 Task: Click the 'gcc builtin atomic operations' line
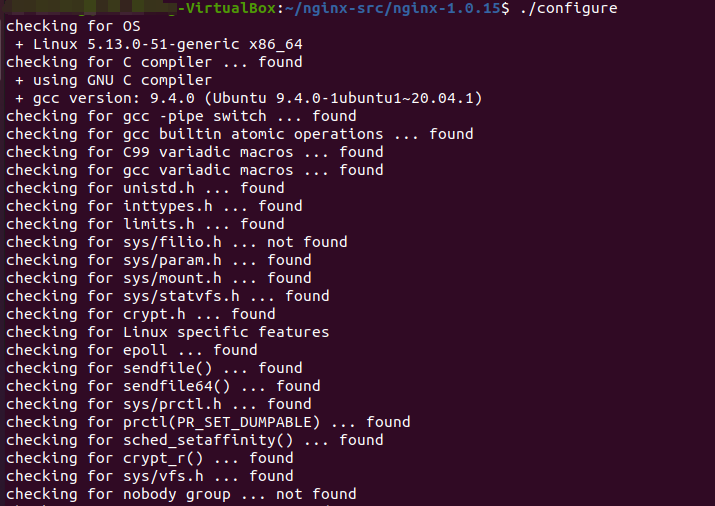pyautogui.click(x=240, y=134)
